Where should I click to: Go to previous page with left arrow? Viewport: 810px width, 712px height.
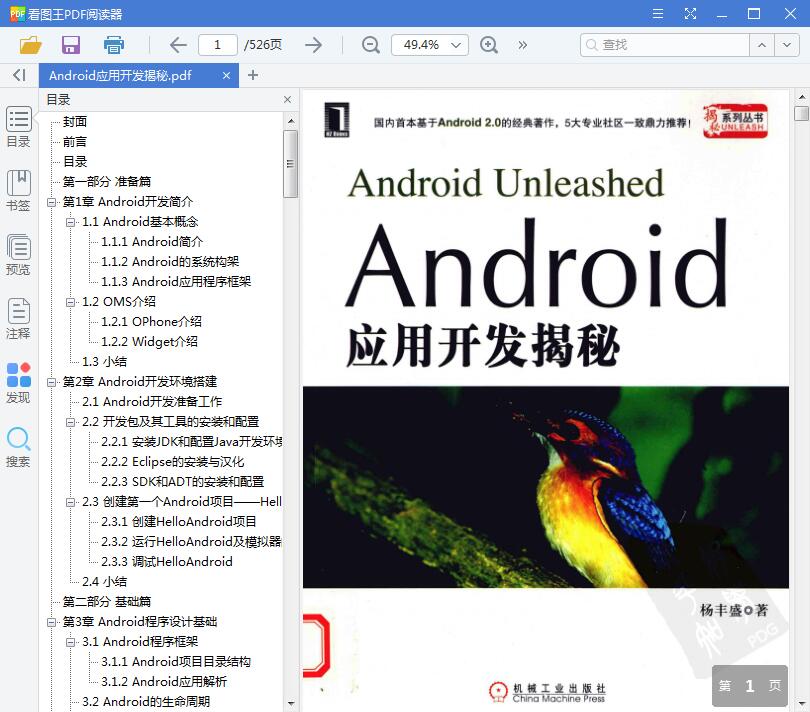tap(178, 45)
